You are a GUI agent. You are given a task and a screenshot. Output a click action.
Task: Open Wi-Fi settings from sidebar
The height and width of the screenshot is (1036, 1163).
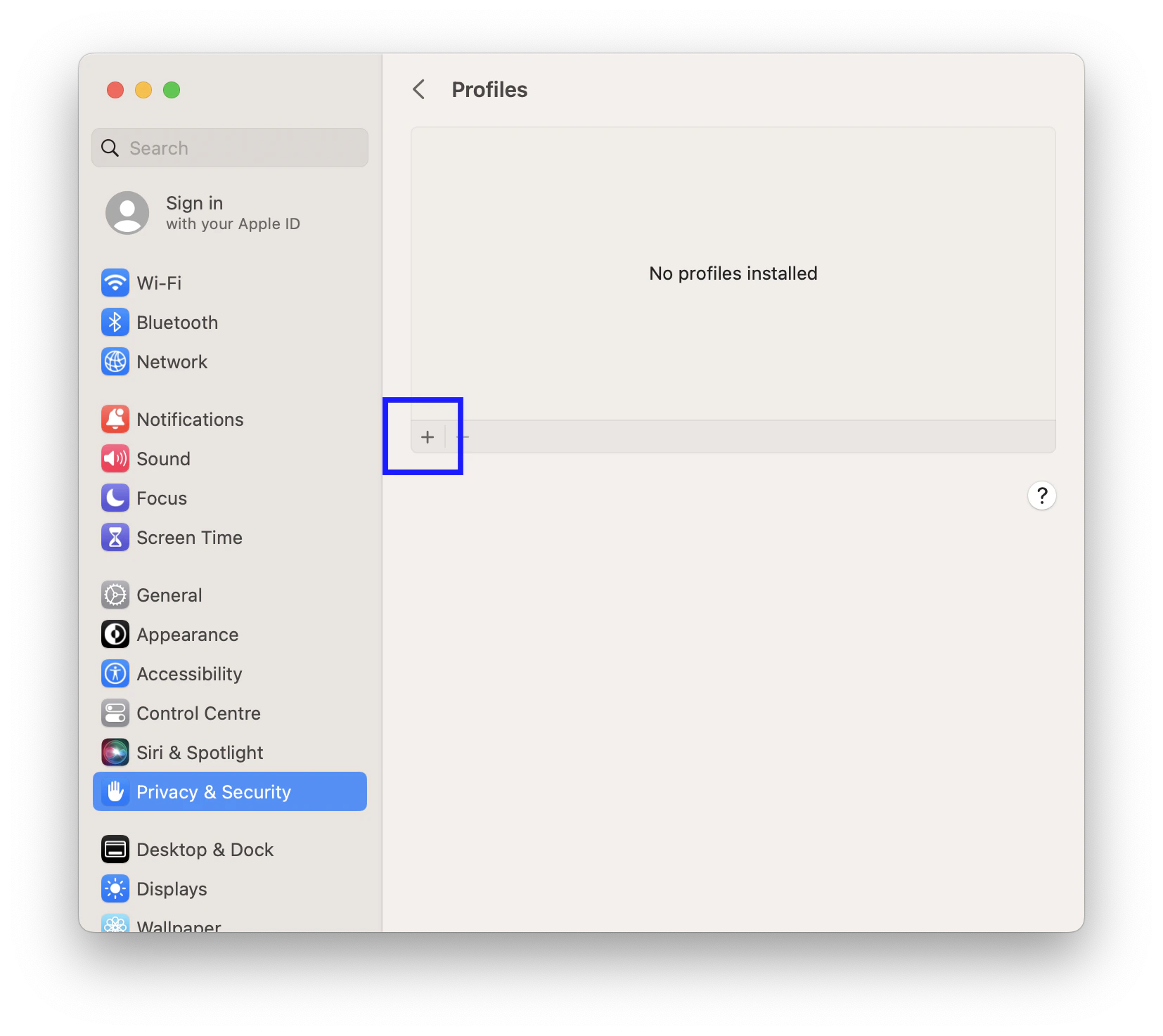click(x=161, y=283)
